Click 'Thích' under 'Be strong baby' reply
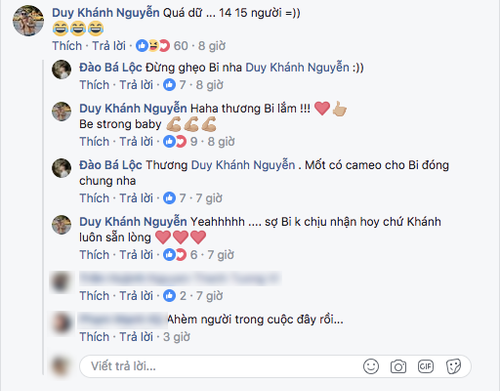 pos(94,141)
